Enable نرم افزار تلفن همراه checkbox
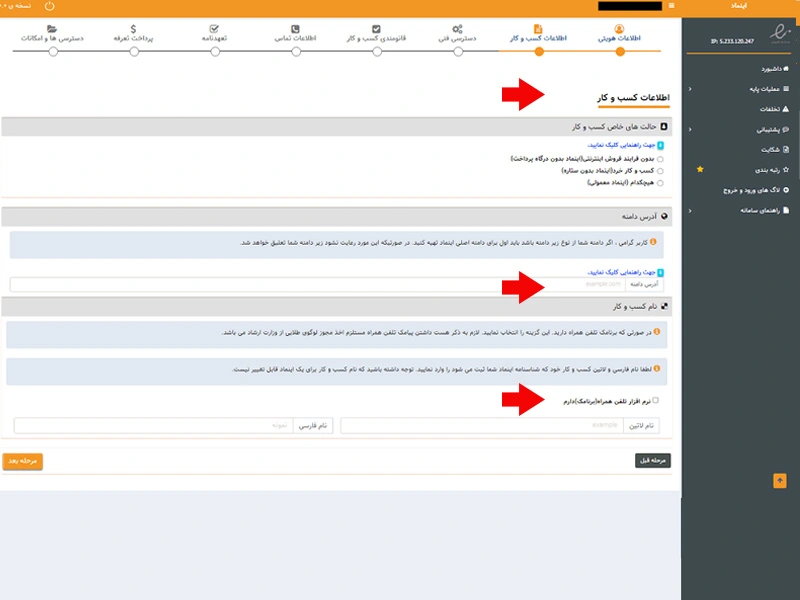 coord(656,401)
